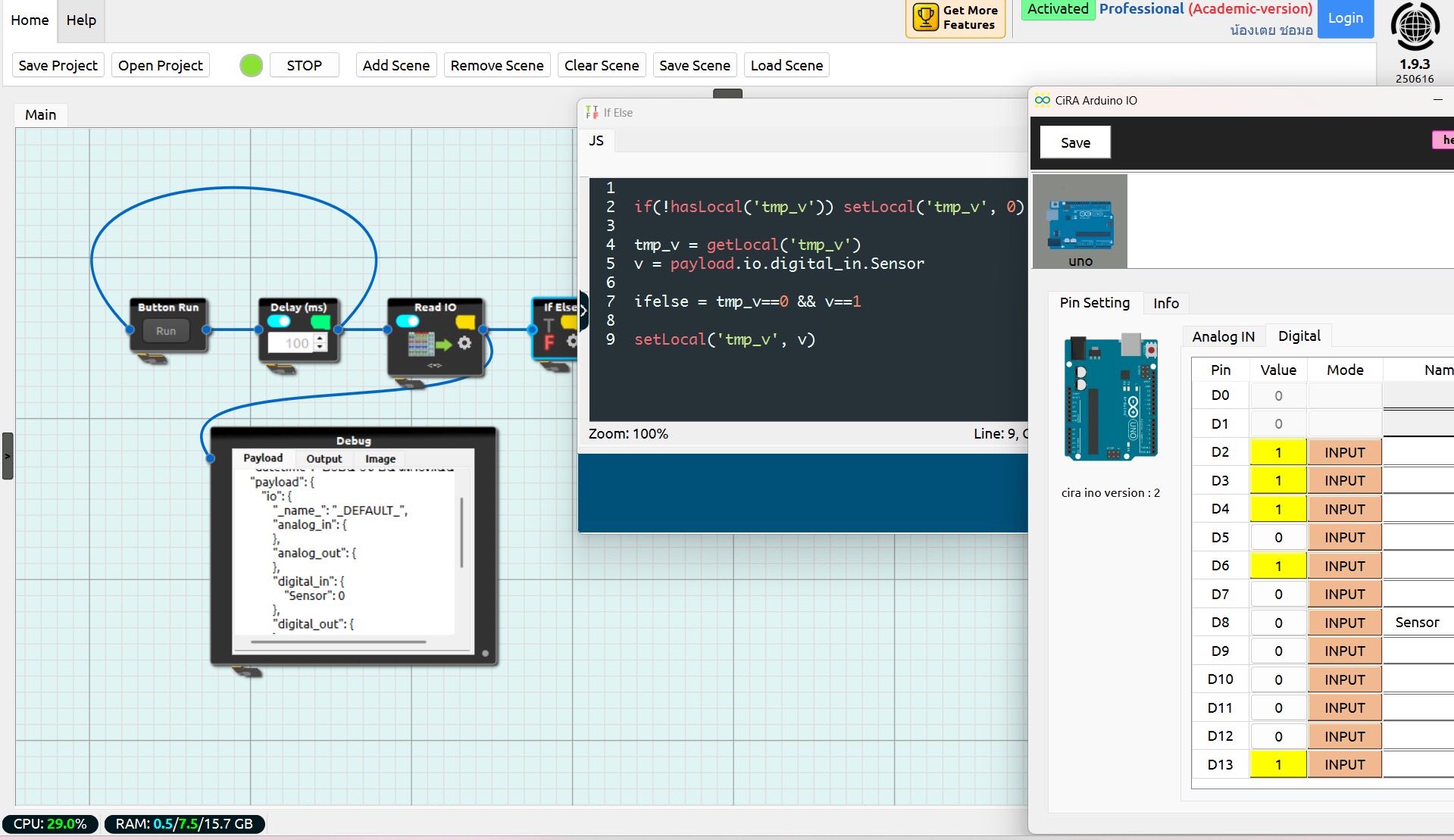Click the Arduino Uno board image
The width and height of the screenshot is (1454, 840).
click(x=1111, y=397)
